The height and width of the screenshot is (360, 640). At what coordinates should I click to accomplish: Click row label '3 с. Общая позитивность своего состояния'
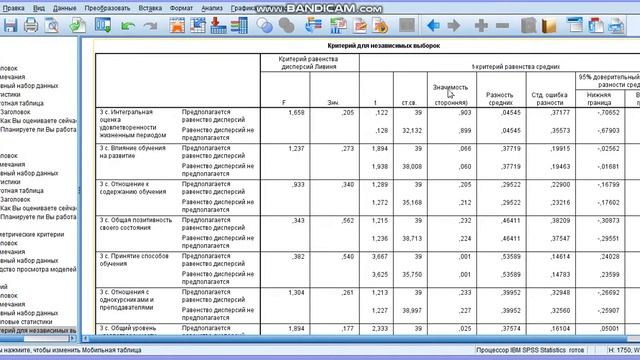136,224
